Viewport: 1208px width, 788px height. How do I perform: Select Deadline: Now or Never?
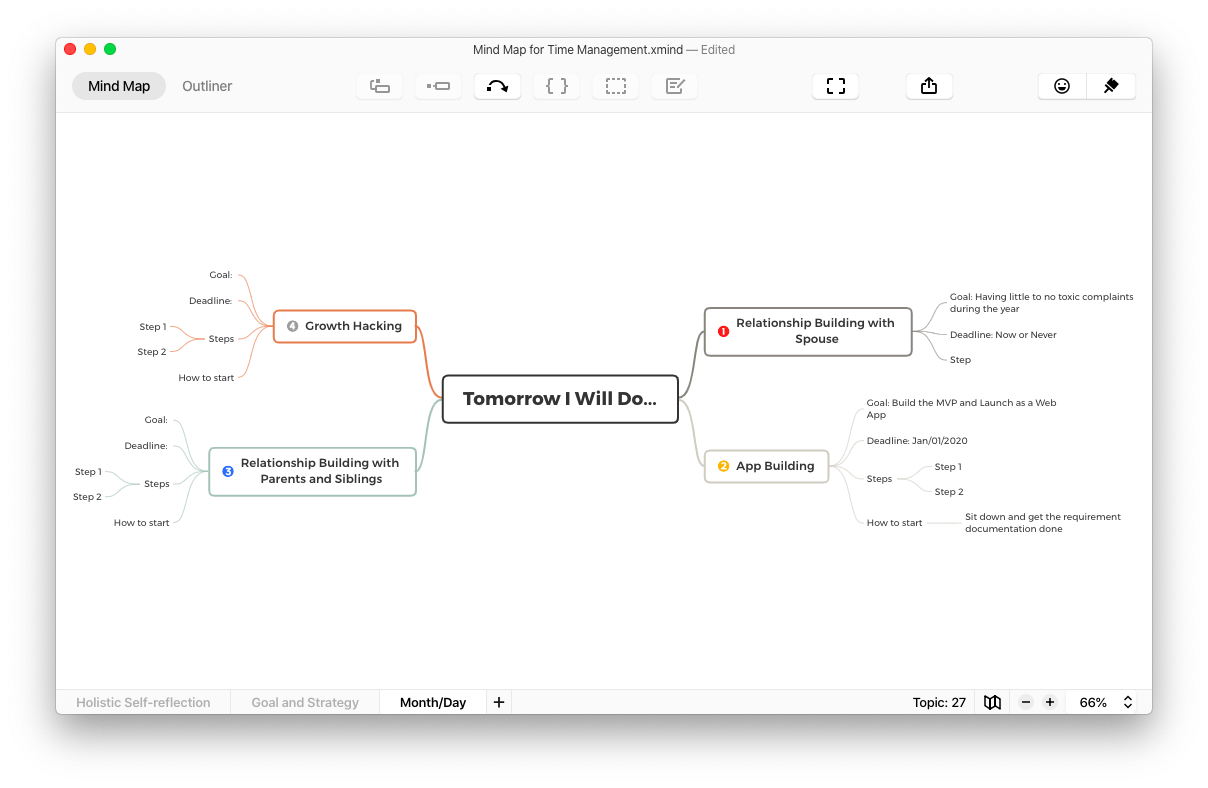[1003, 335]
